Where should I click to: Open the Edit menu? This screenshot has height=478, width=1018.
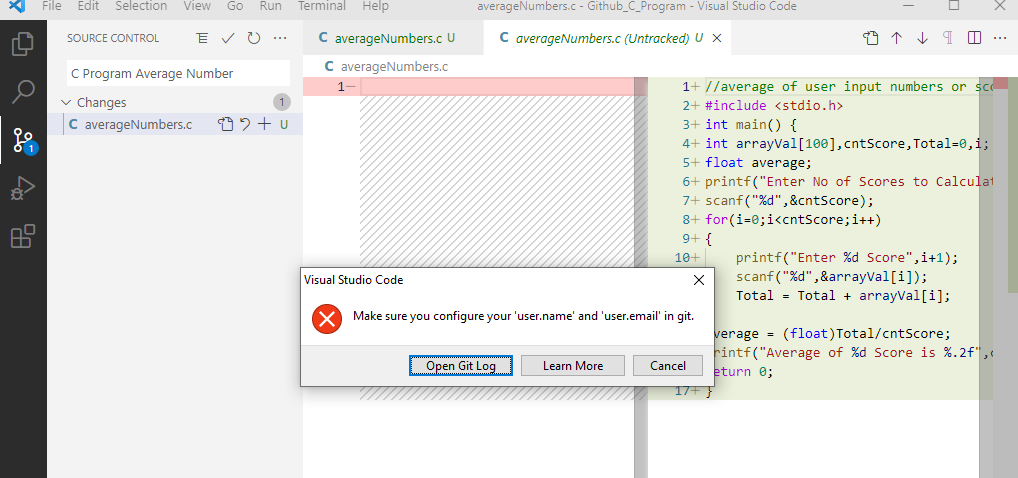(x=88, y=6)
